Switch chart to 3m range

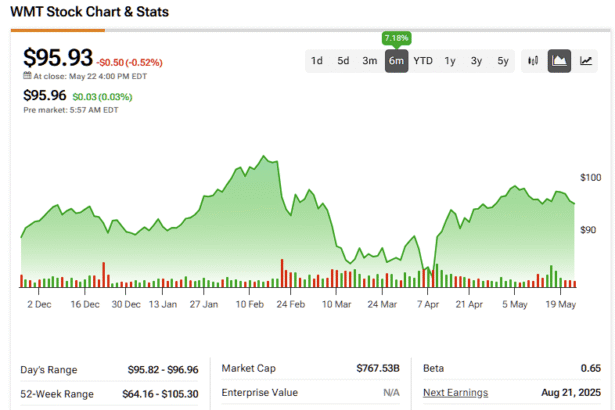pos(370,61)
